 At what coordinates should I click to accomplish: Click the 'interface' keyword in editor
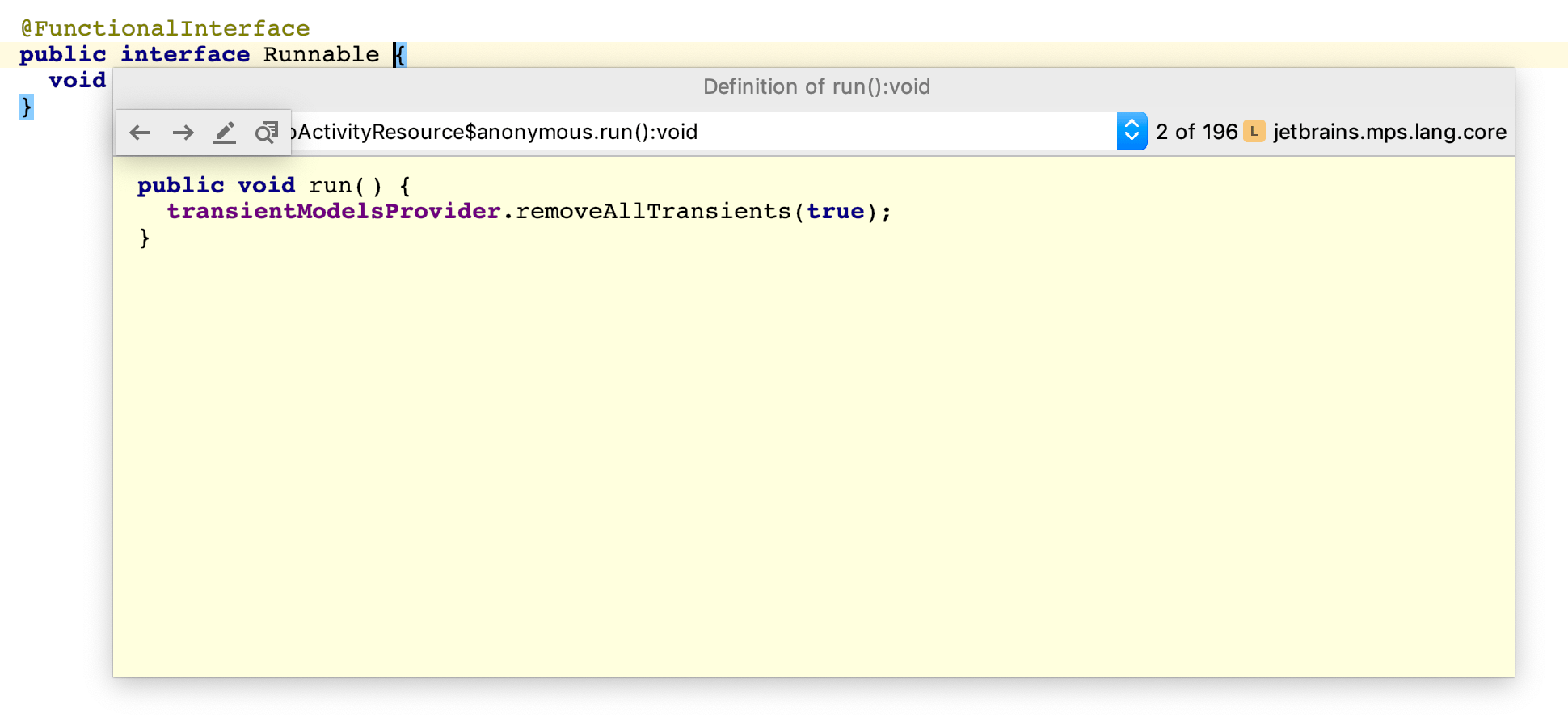tap(185, 54)
